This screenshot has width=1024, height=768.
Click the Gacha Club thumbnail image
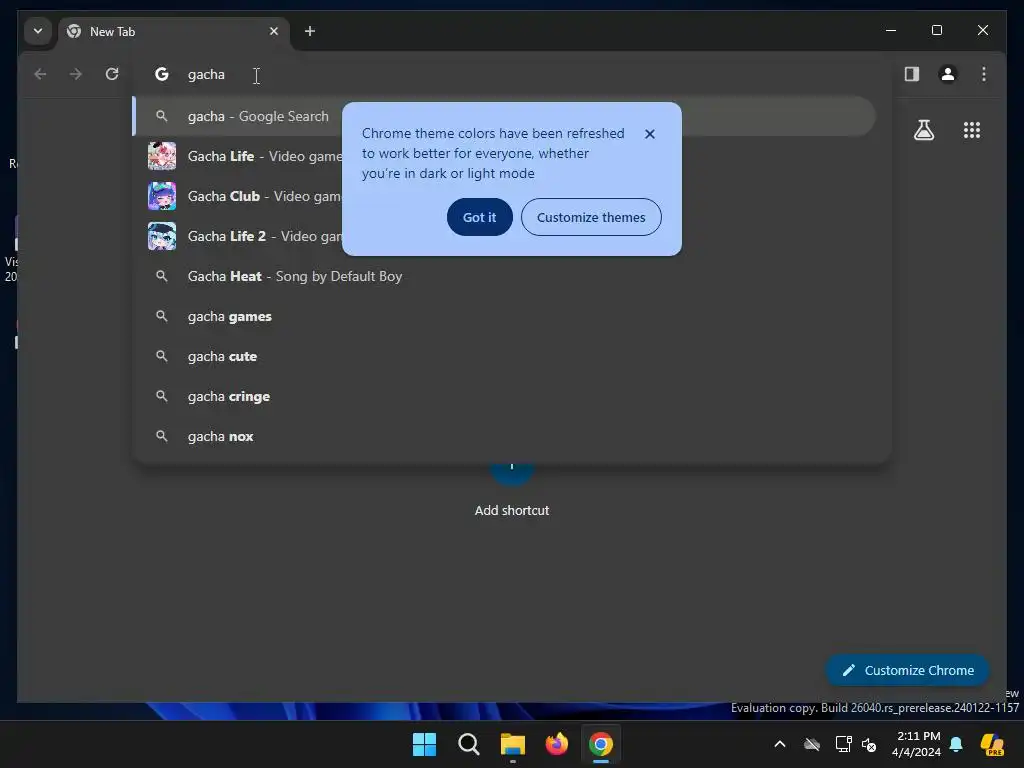pyautogui.click(x=161, y=196)
